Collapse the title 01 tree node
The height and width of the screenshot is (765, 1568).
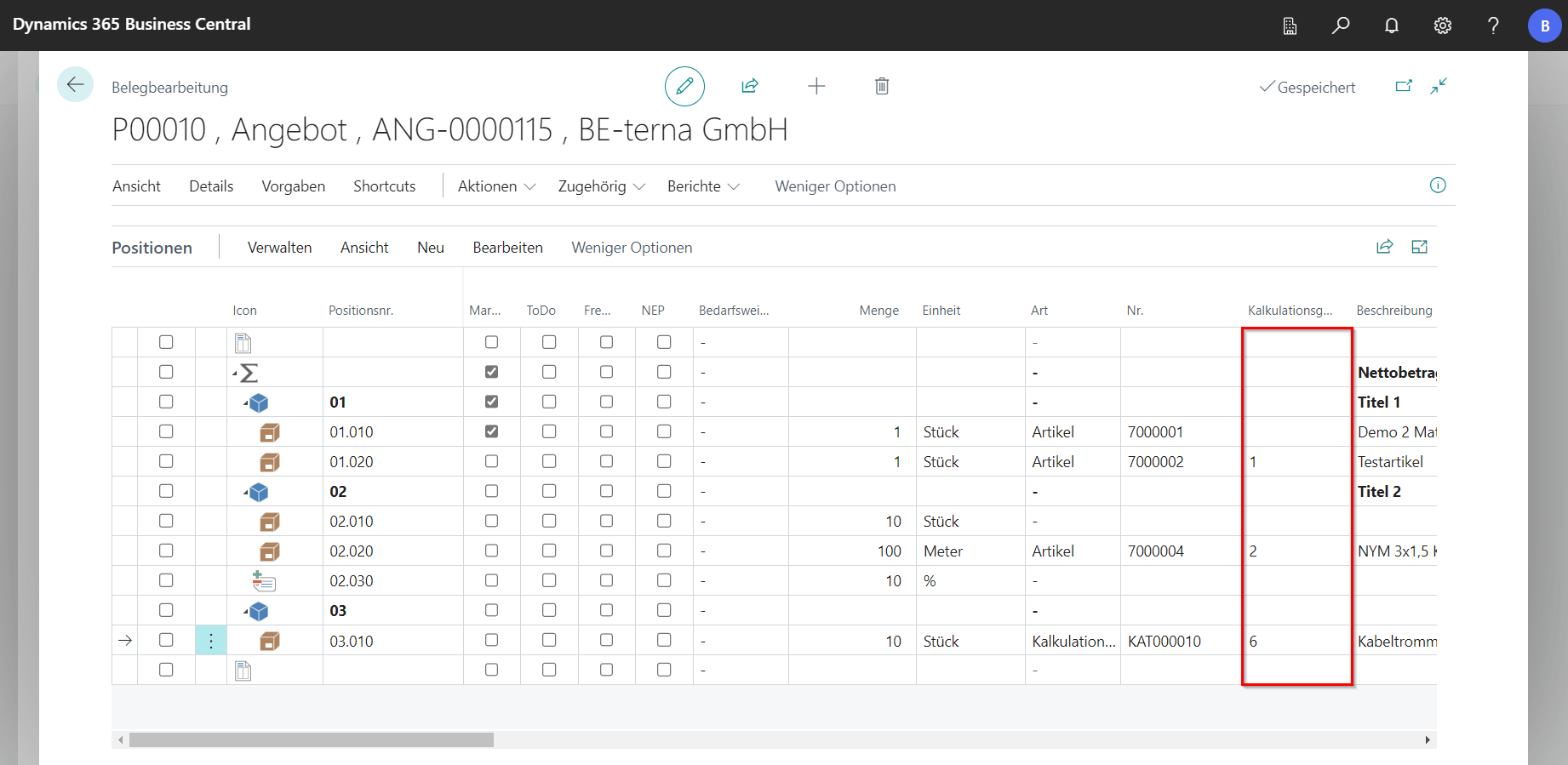246,402
